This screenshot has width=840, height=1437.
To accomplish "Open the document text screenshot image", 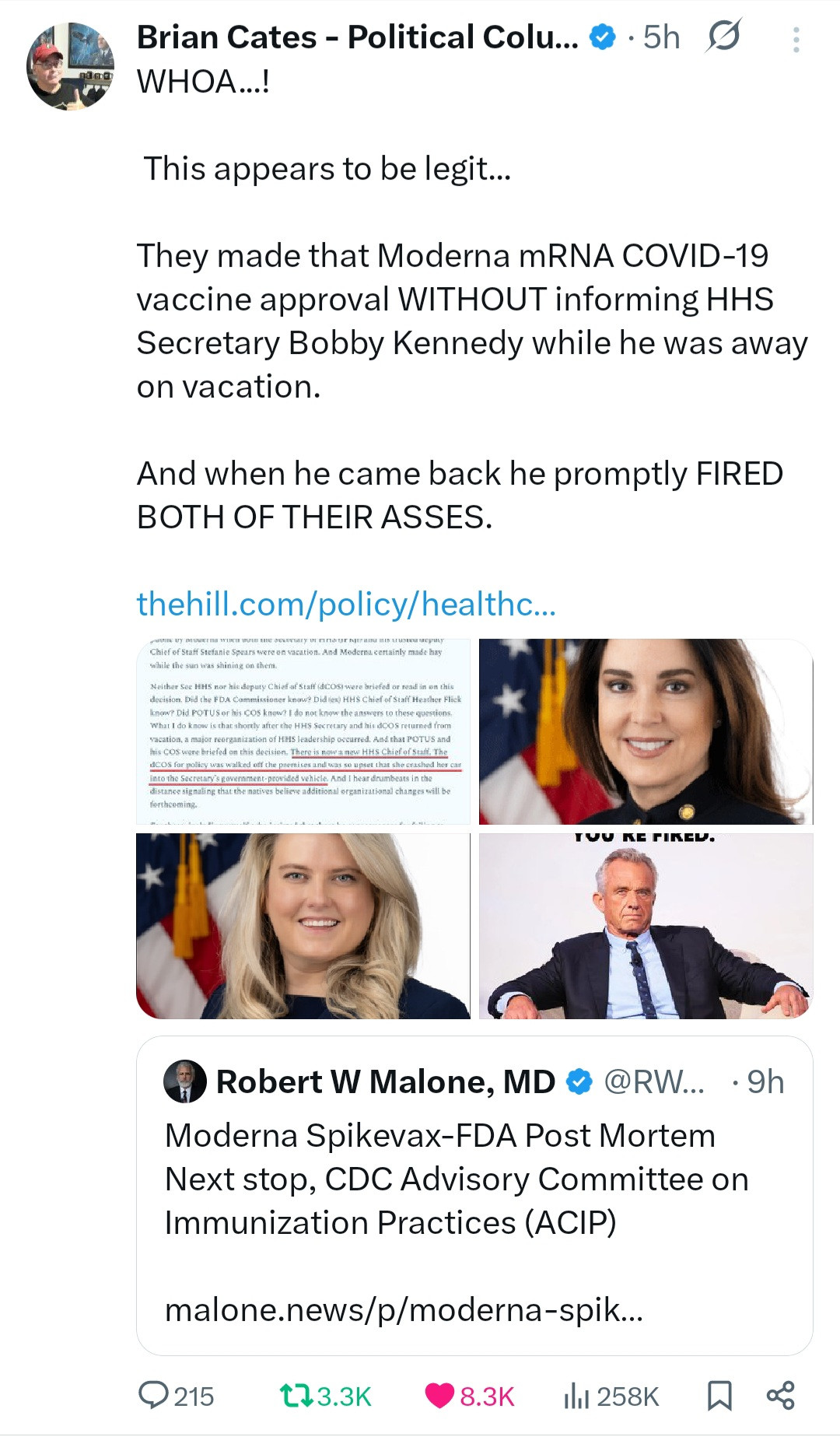I will click(303, 731).
